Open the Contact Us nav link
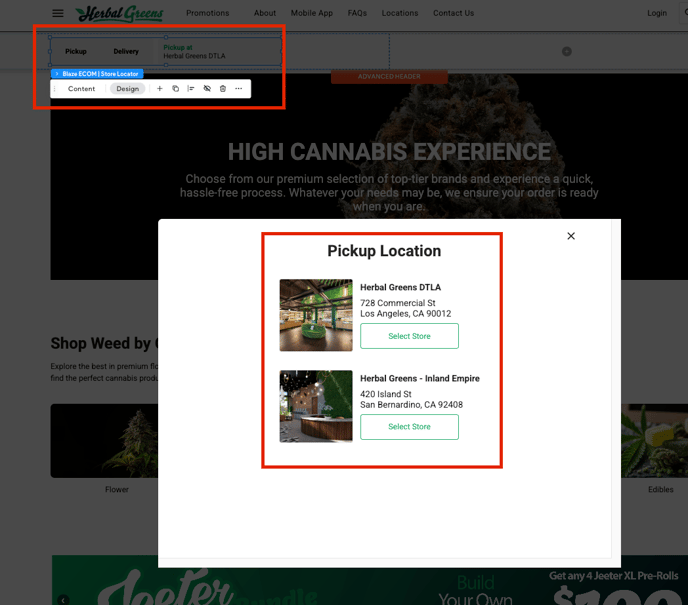The height and width of the screenshot is (605, 688). coord(453,13)
